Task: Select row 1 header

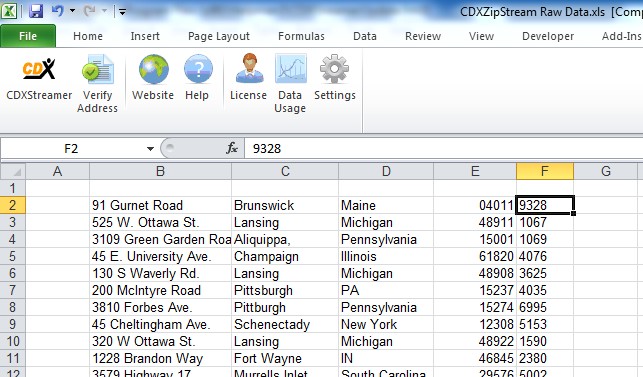Action: [13, 188]
